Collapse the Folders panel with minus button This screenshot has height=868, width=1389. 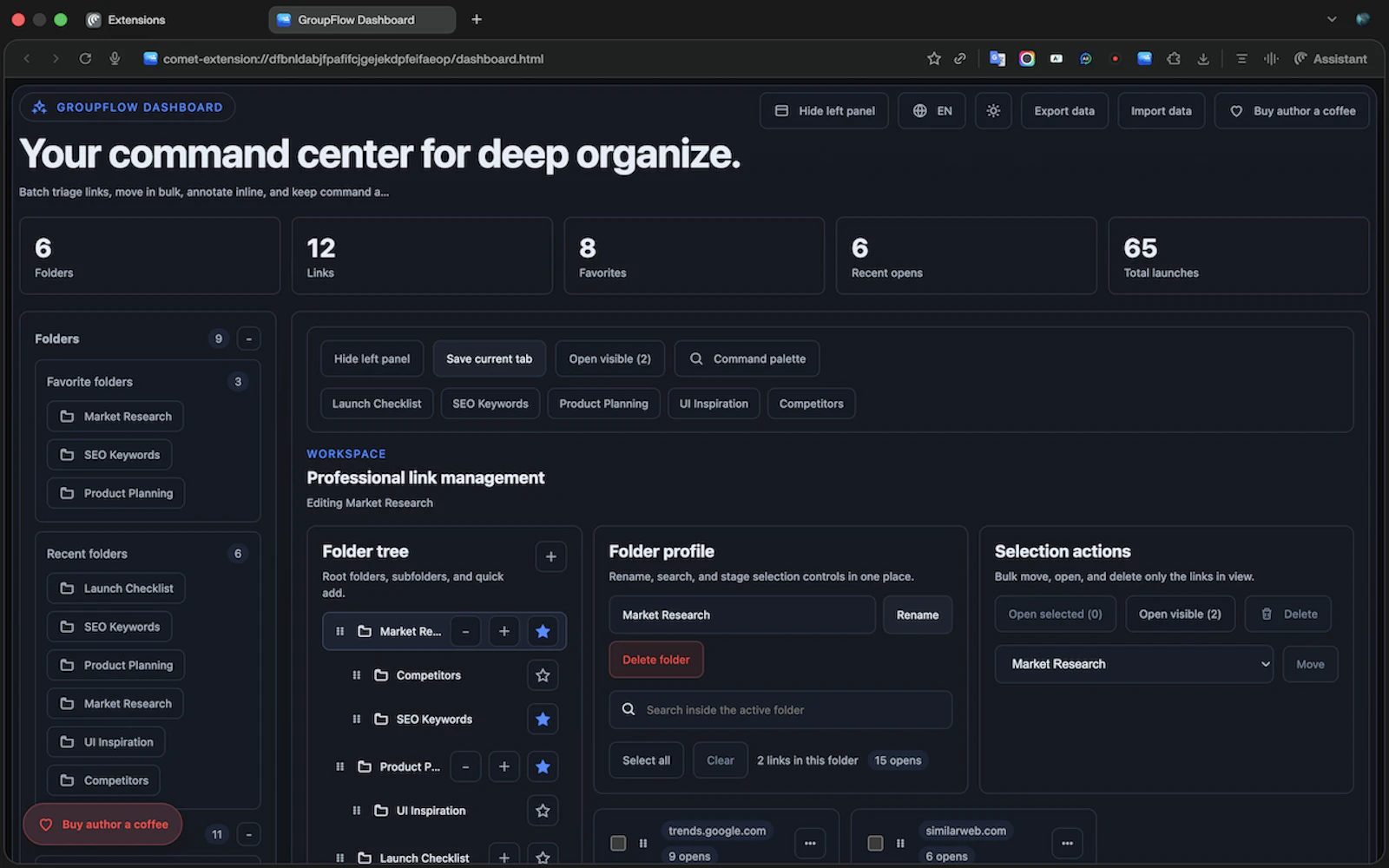248,339
